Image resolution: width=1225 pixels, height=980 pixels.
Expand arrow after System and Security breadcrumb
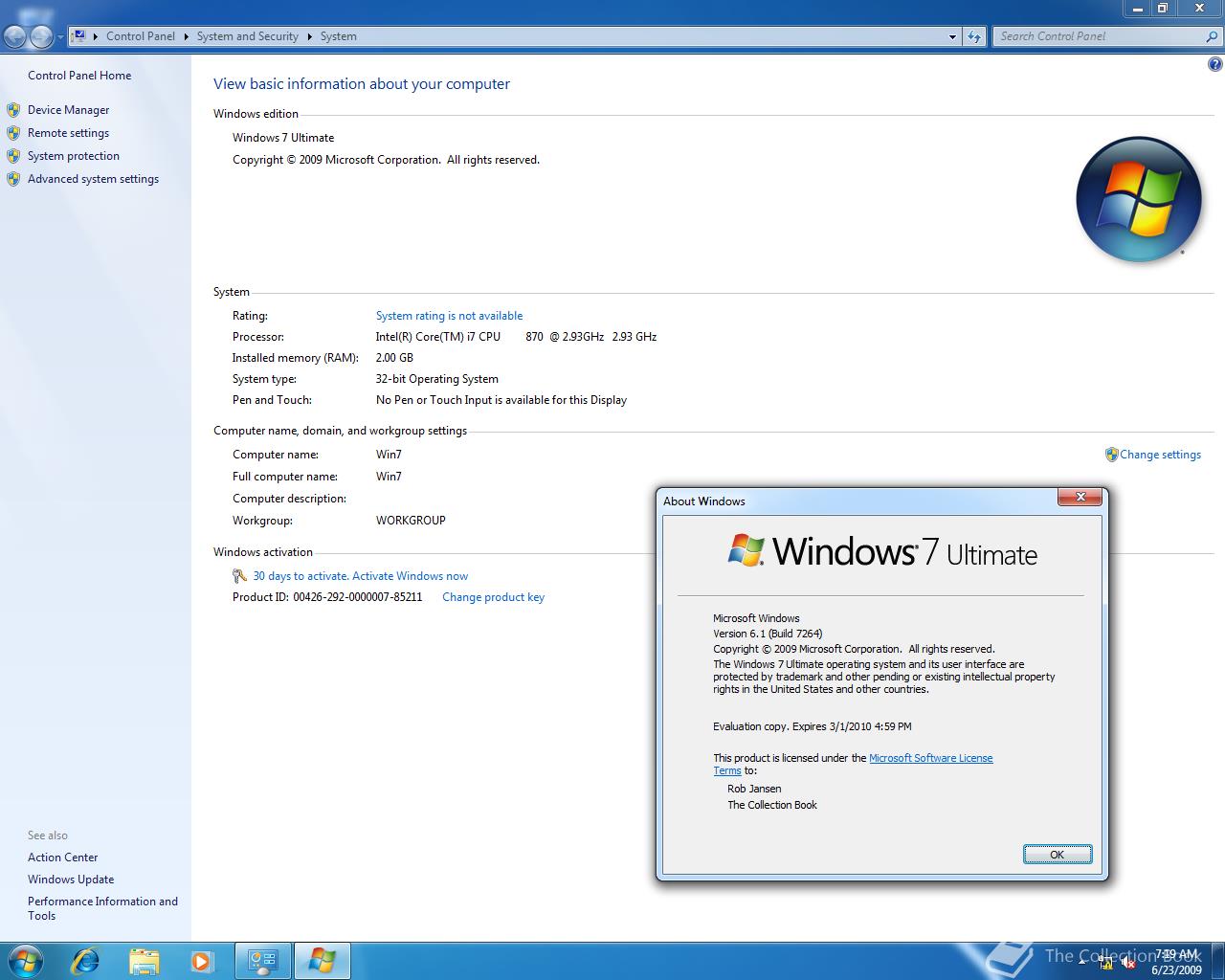pos(310,36)
